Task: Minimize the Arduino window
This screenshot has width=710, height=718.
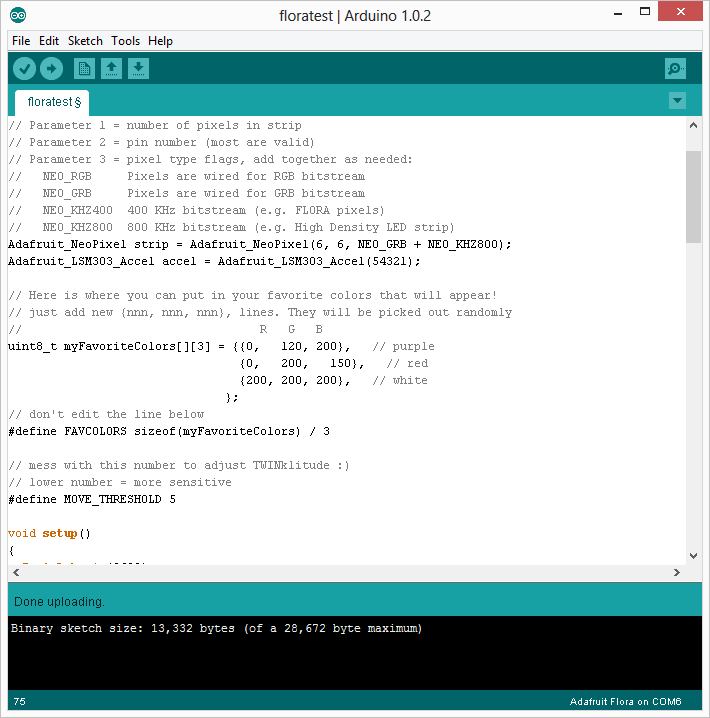Action: coord(618,14)
